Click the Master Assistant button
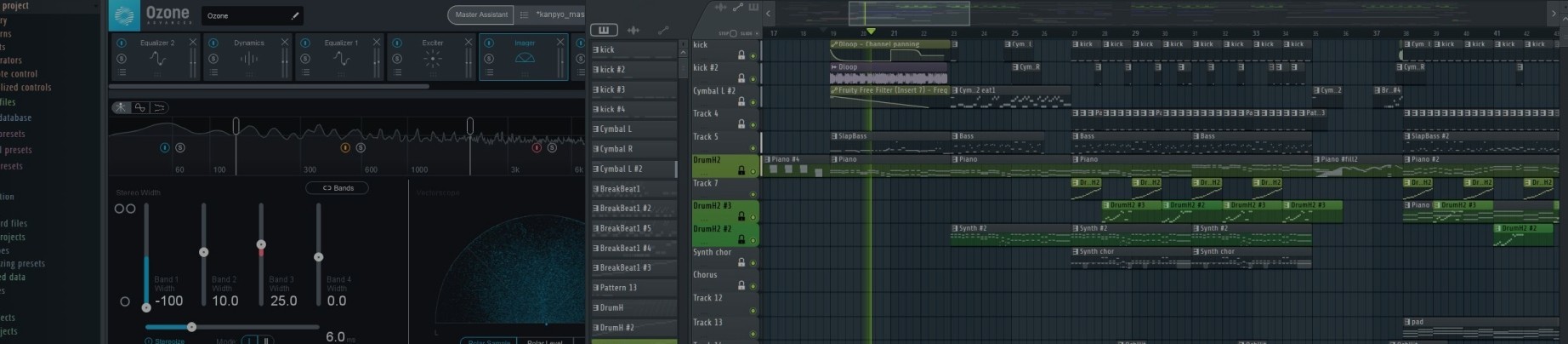The image size is (1568, 344). [481, 14]
